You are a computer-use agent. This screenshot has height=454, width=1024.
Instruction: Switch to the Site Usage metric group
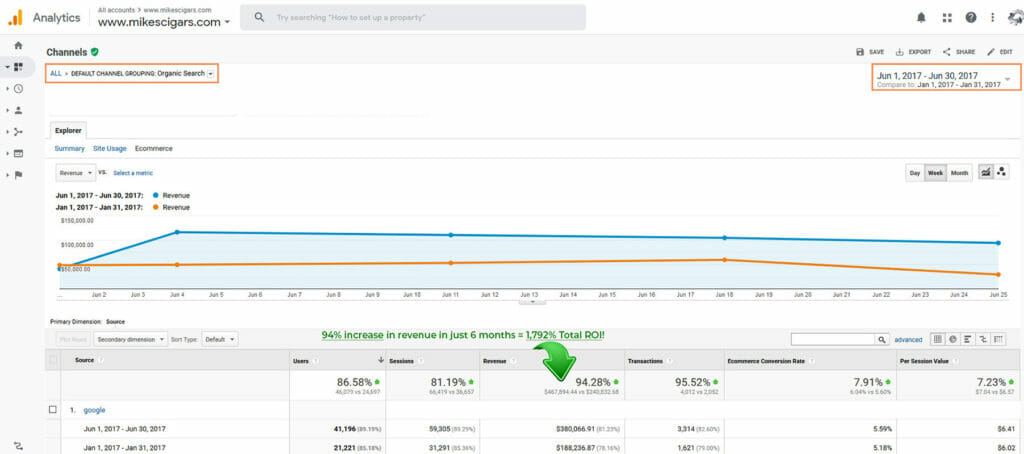point(110,149)
